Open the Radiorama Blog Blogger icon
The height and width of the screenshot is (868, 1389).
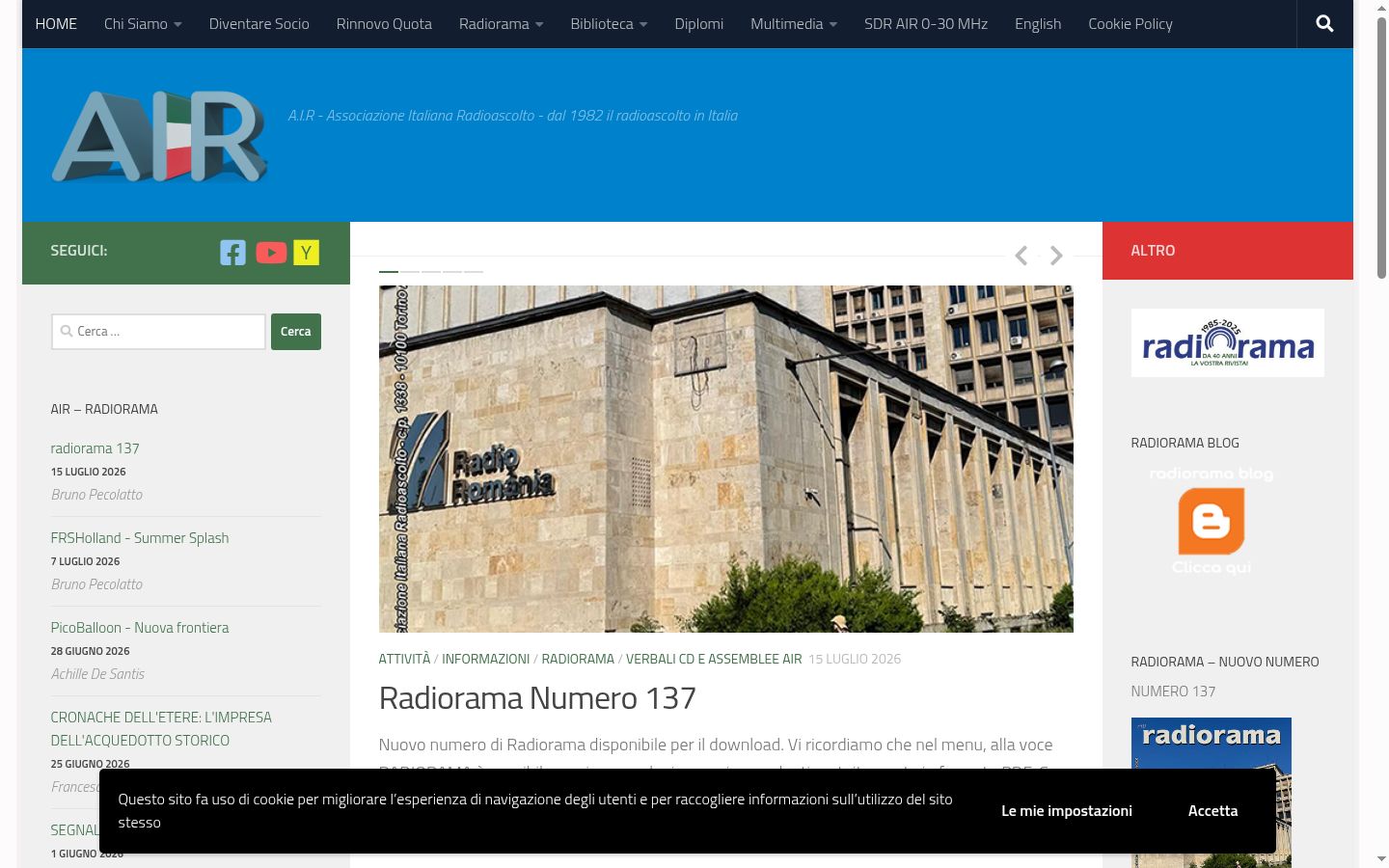tap(1212, 521)
